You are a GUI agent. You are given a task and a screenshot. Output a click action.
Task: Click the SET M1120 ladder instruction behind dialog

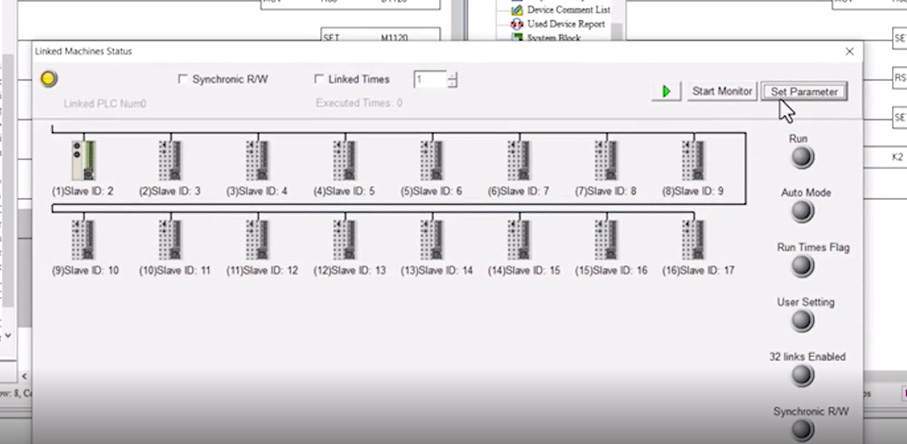pos(380,35)
